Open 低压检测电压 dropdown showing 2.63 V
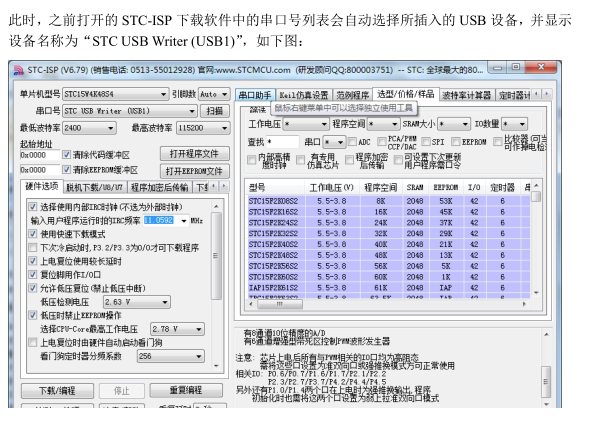The height and width of the screenshot is (424, 607). [137, 302]
